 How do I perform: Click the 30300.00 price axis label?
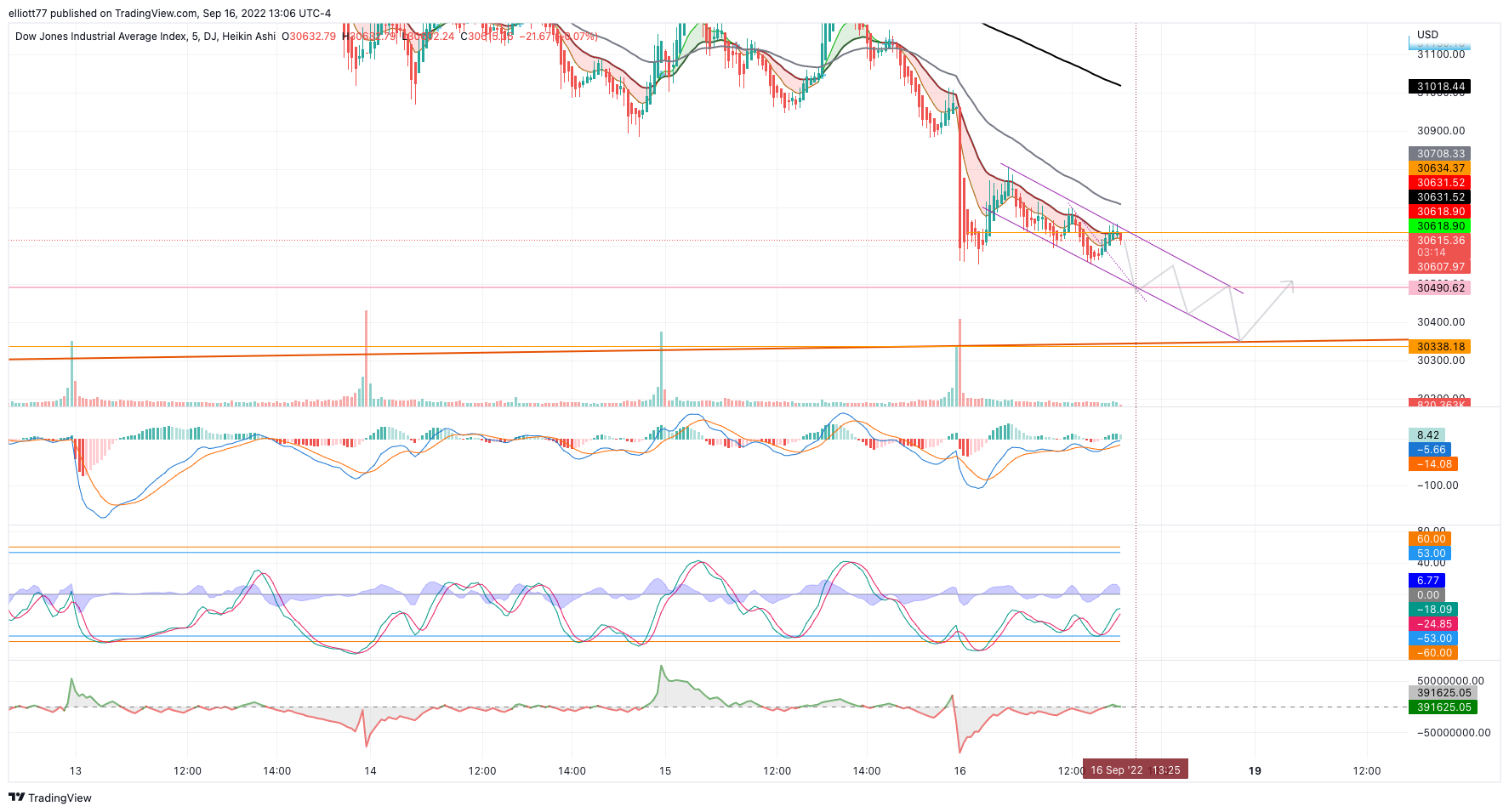pyautogui.click(x=1441, y=361)
